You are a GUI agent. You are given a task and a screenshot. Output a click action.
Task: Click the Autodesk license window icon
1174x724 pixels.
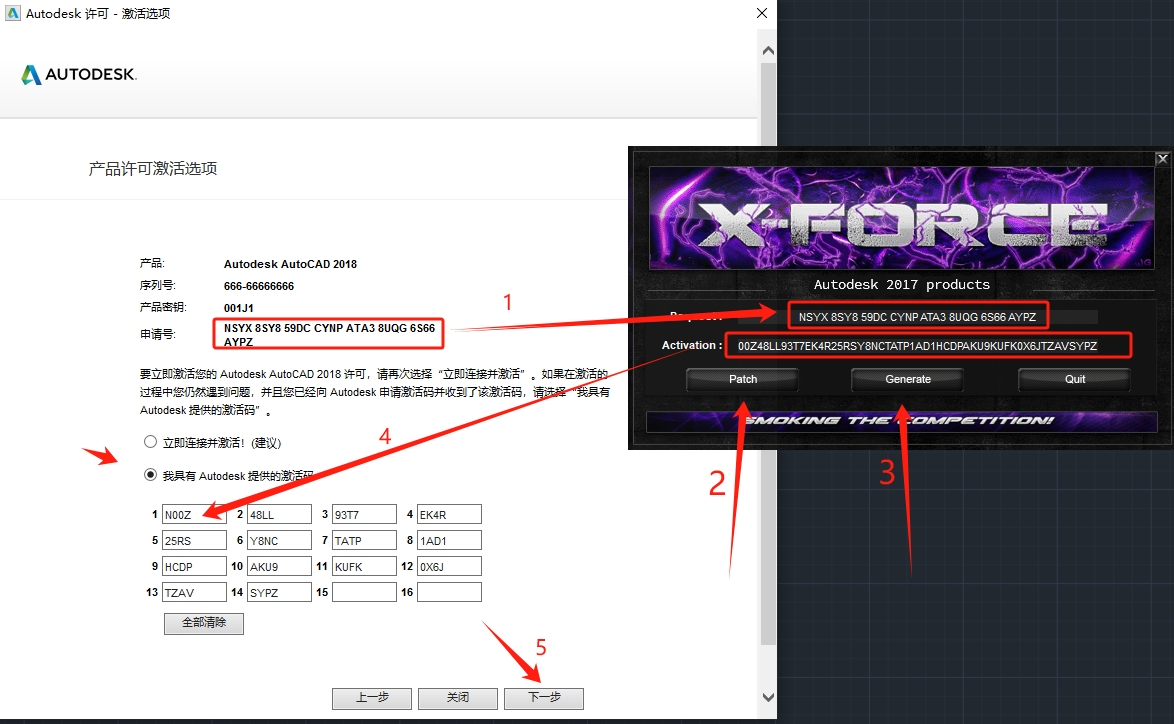coord(14,13)
